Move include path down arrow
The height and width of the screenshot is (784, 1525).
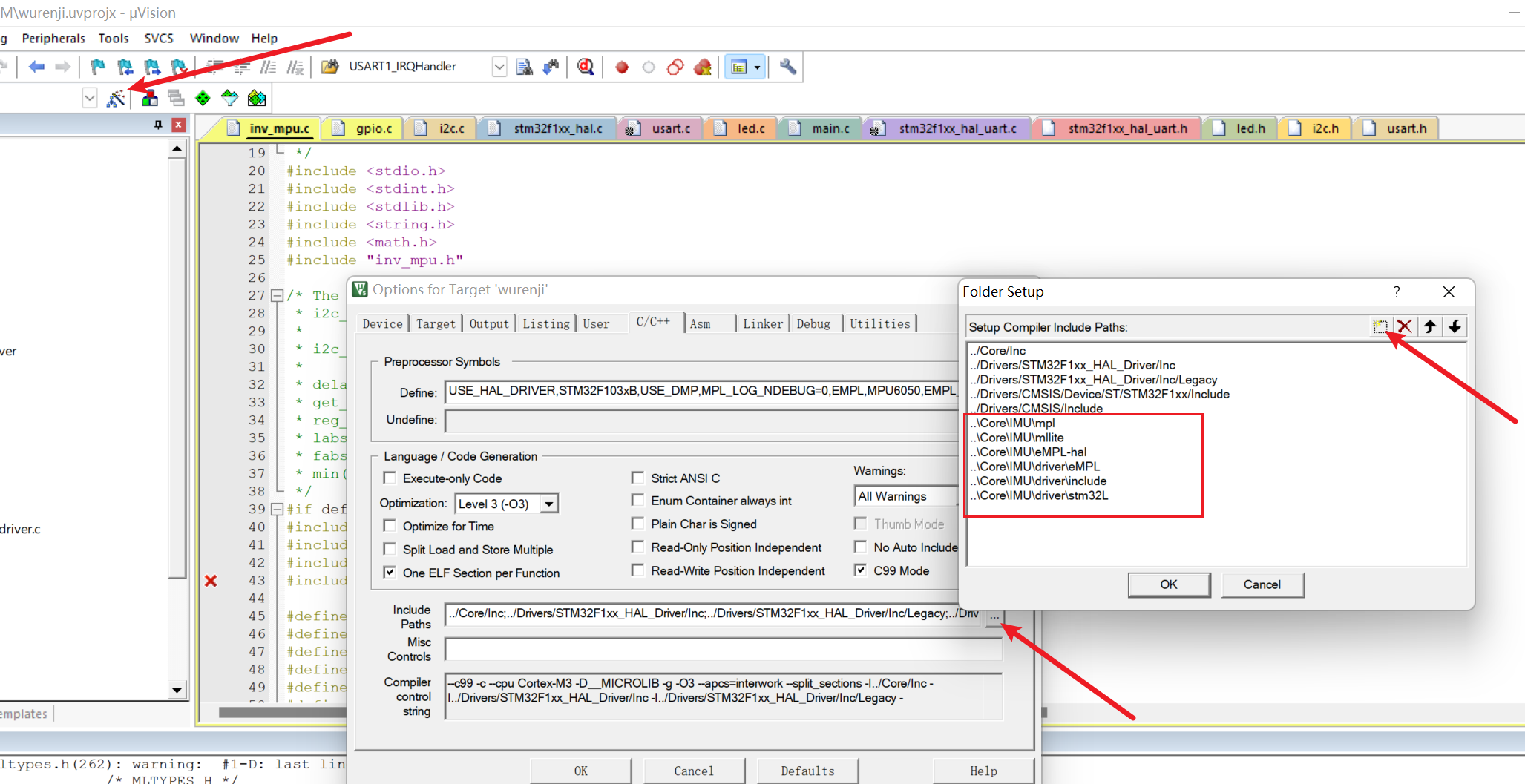(x=1455, y=326)
